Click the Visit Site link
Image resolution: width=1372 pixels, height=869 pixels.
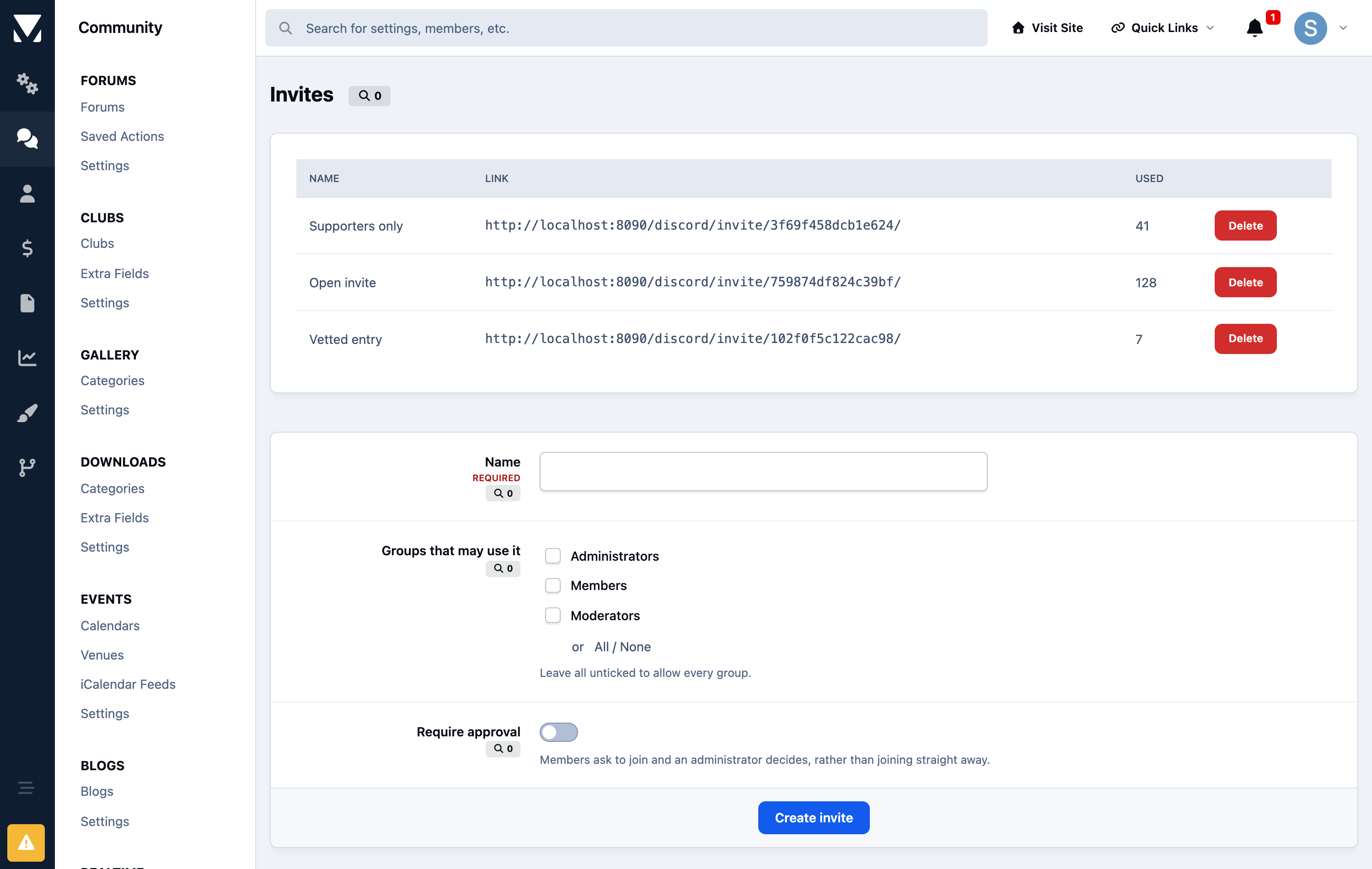pyautogui.click(x=1047, y=28)
